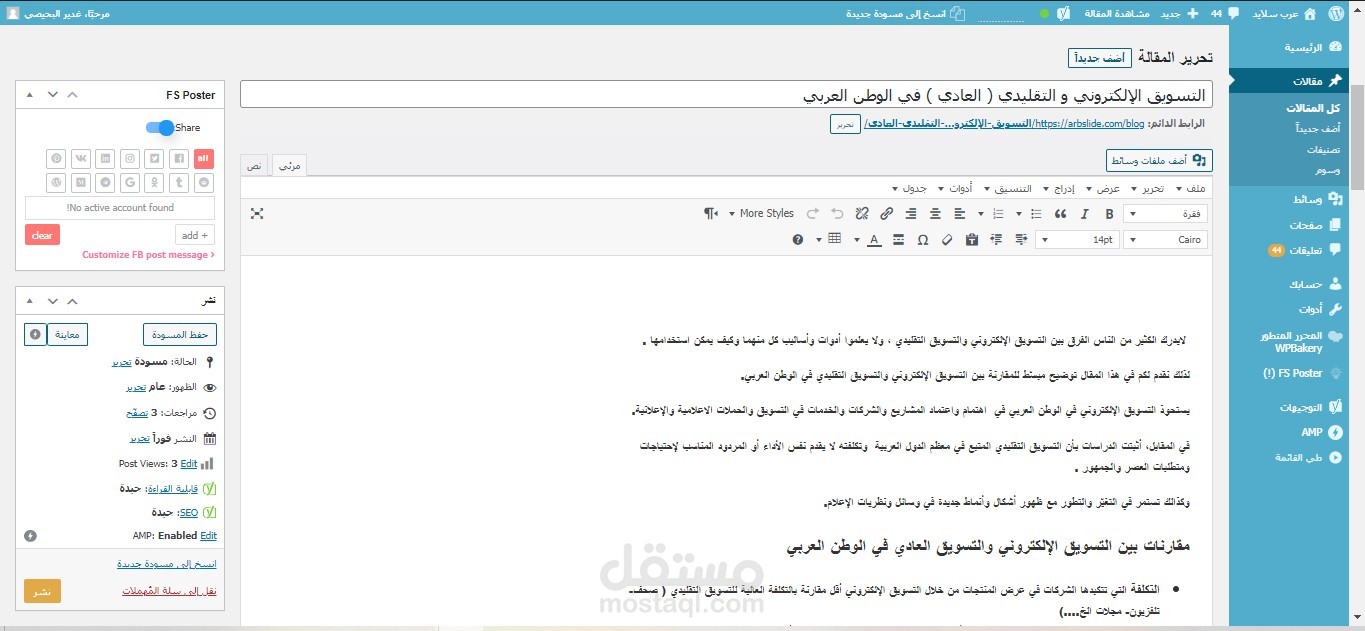Select the Telegram icon in FS Poster

(105, 182)
